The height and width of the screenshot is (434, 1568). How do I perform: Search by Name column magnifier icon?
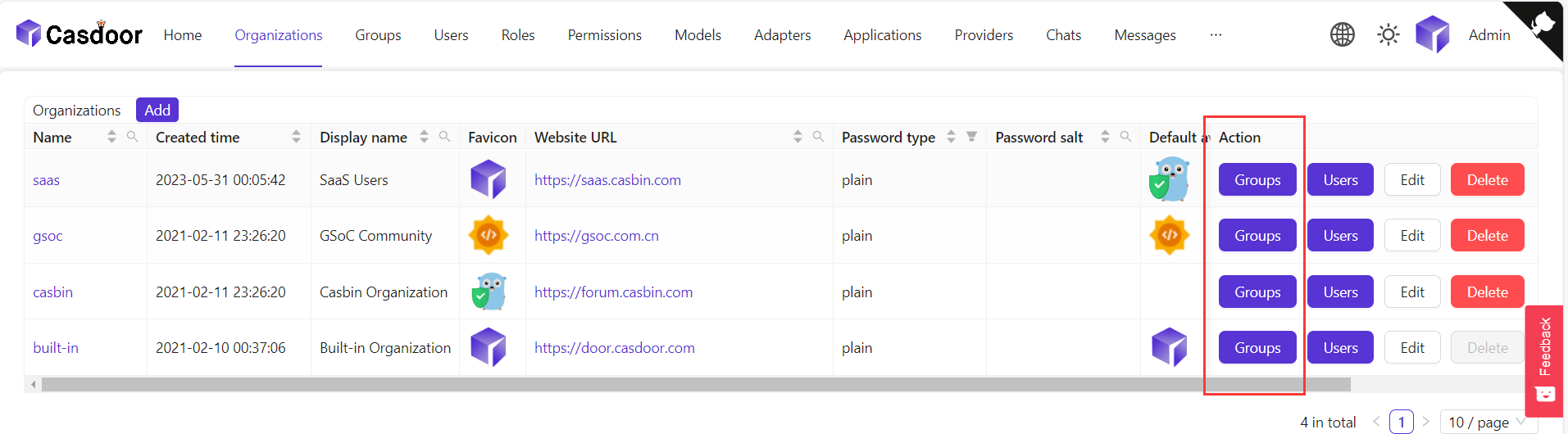coord(132,137)
